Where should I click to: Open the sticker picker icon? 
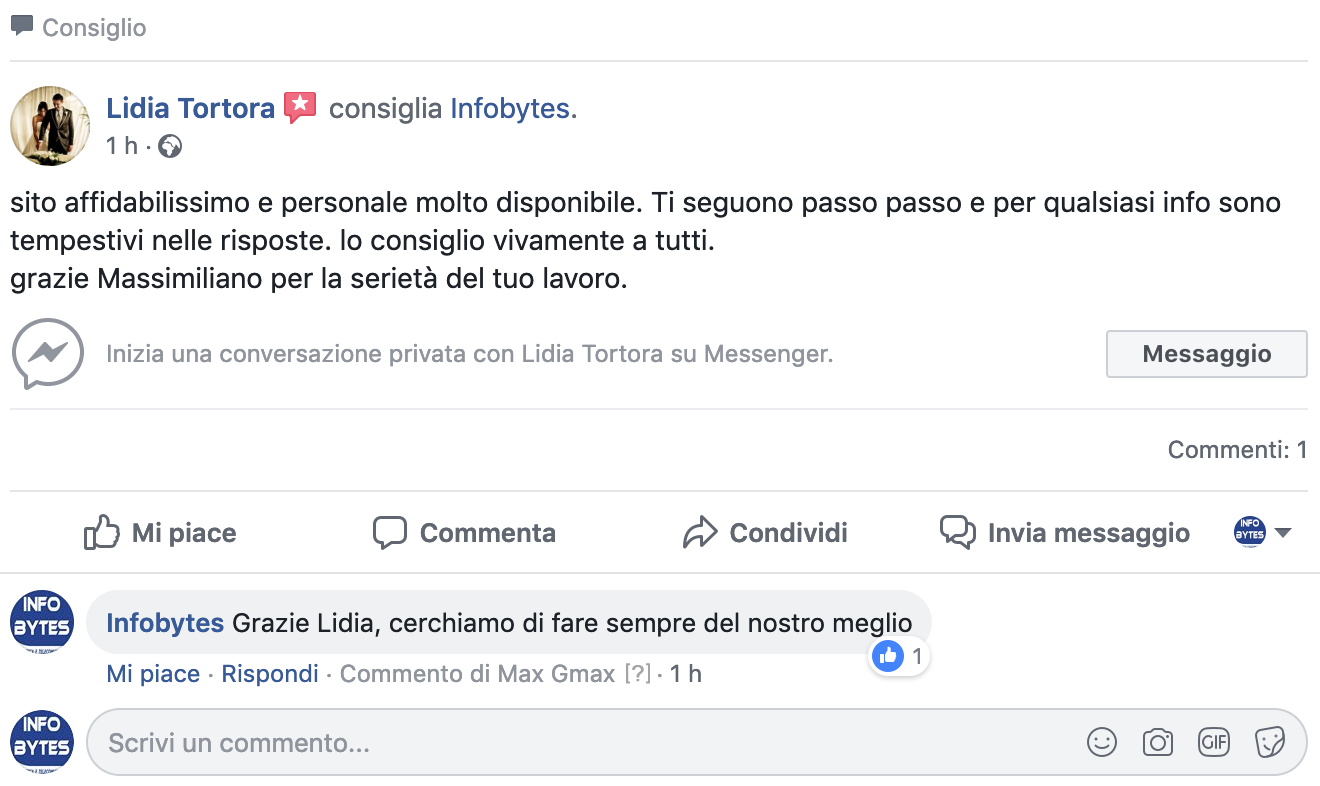click(x=1269, y=742)
